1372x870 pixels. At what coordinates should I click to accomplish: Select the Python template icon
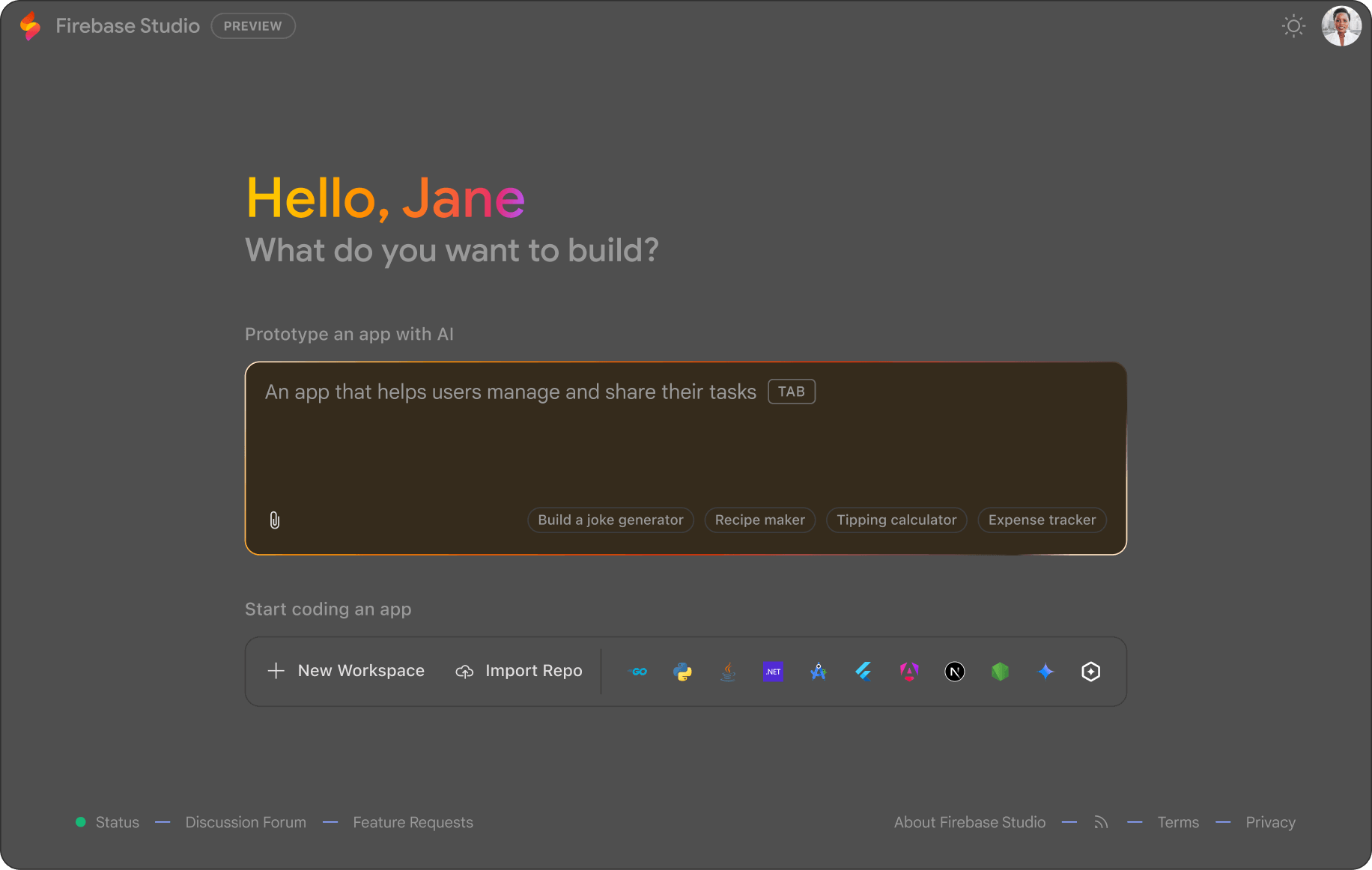pyautogui.click(x=682, y=672)
